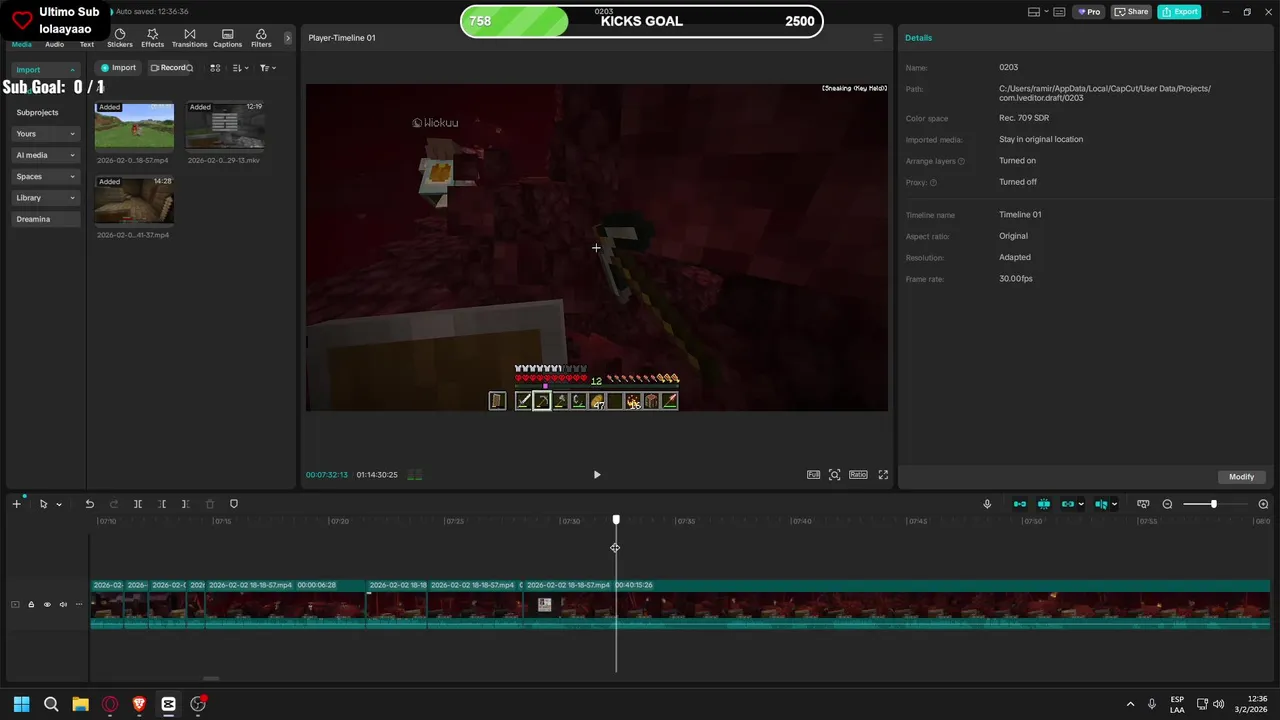1280x720 pixels.
Task: Open the Captions tab
Action: click(228, 38)
